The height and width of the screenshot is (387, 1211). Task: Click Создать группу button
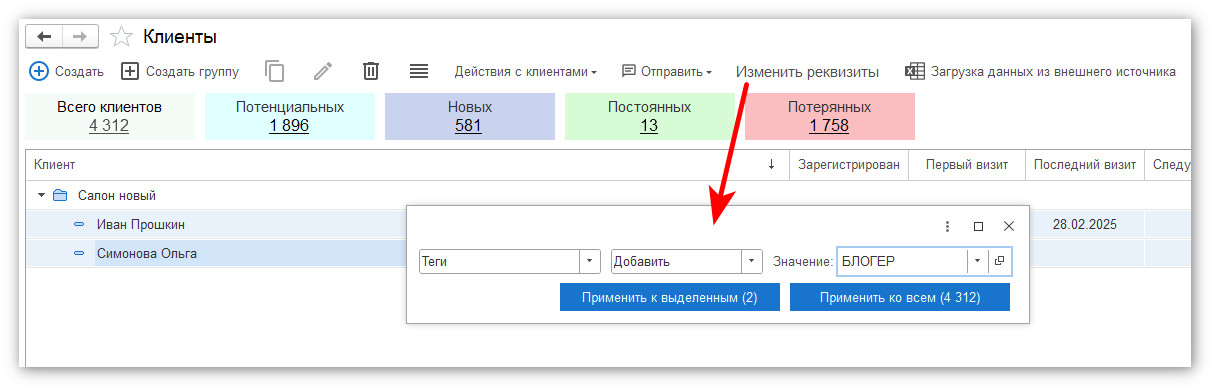tap(180, 71)
